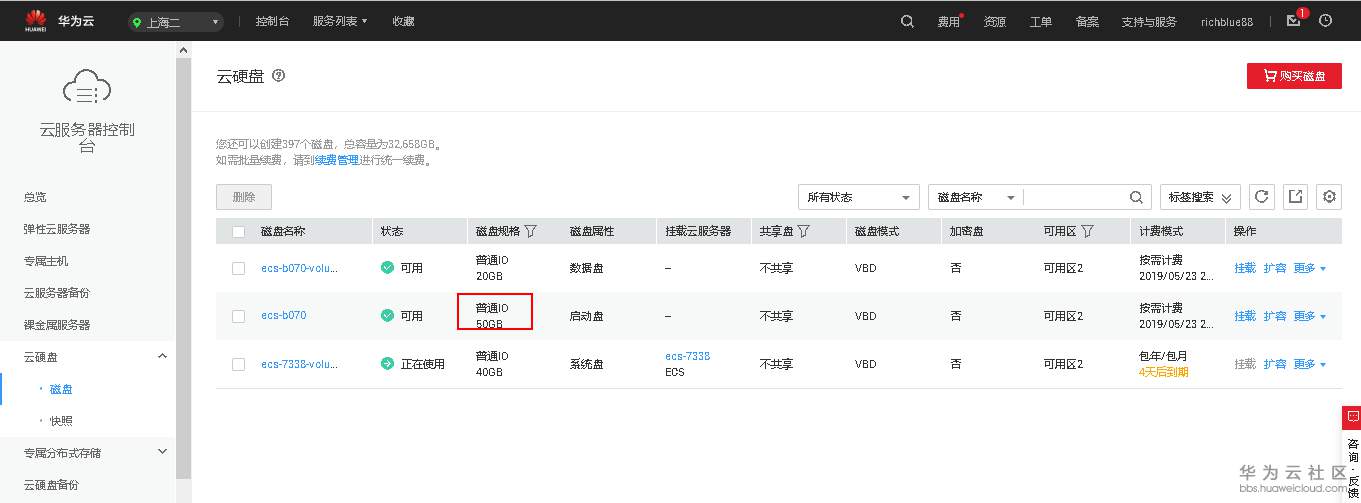Click the red consultation feedback icon
The width and height of the screenshot is (1361, 503).
1351,416
